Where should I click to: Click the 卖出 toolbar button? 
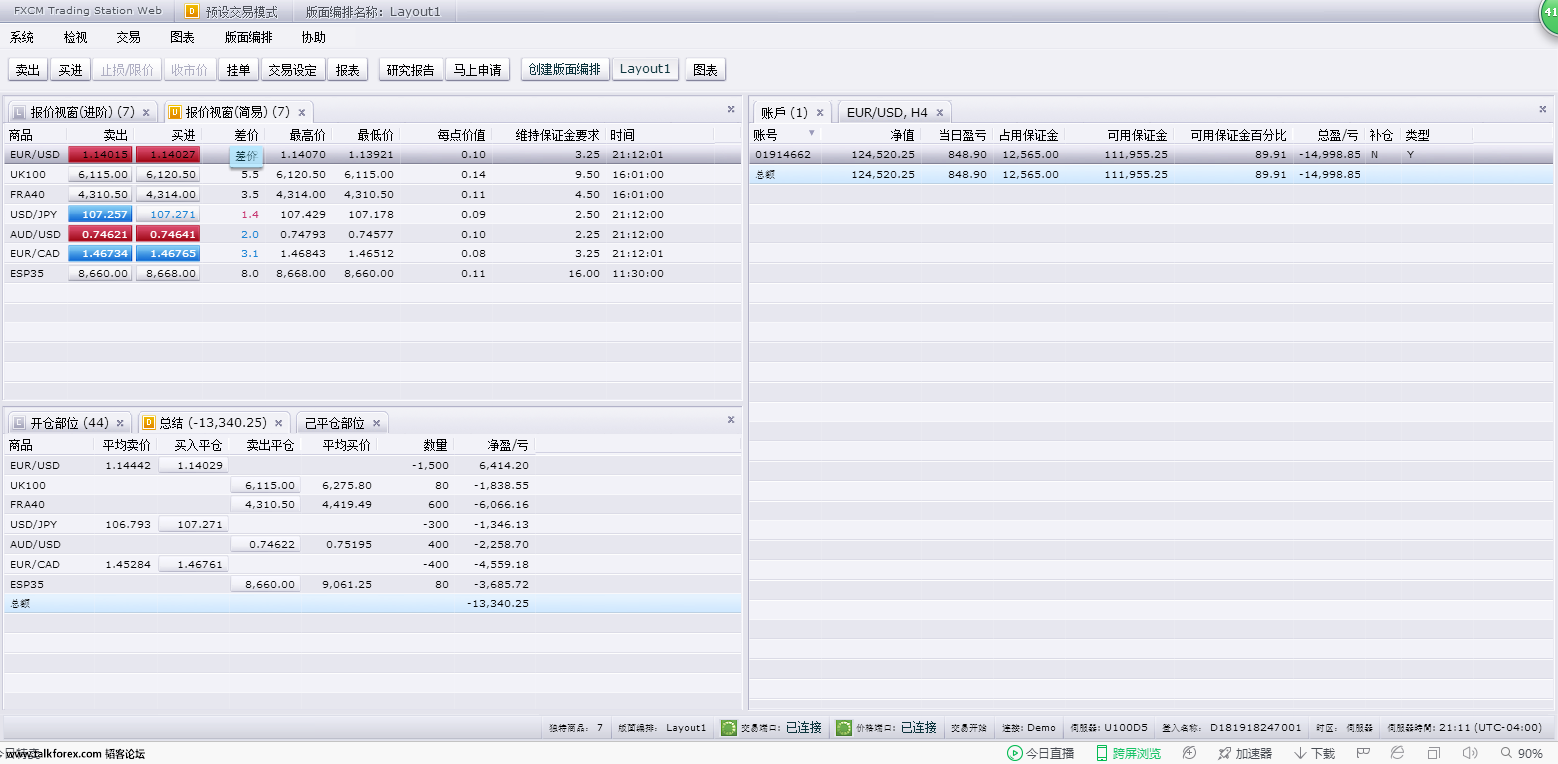click(x=28, y=70)
